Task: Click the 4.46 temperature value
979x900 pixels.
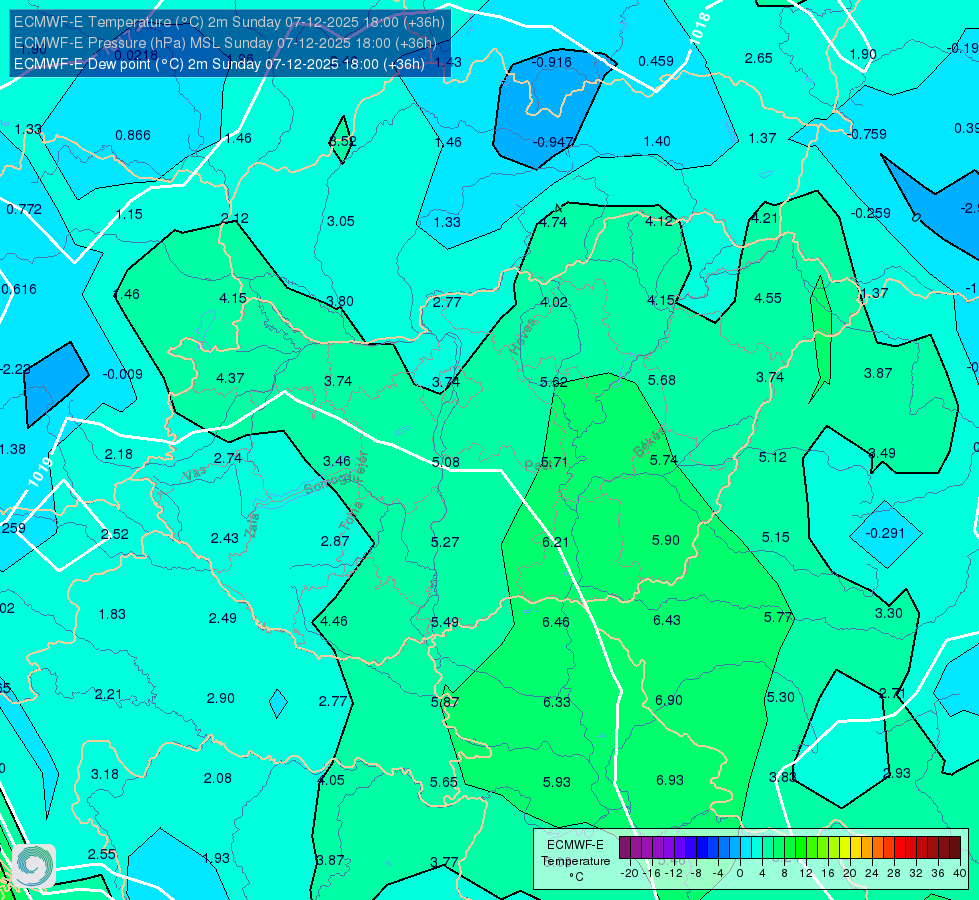Action: (334, 621)
